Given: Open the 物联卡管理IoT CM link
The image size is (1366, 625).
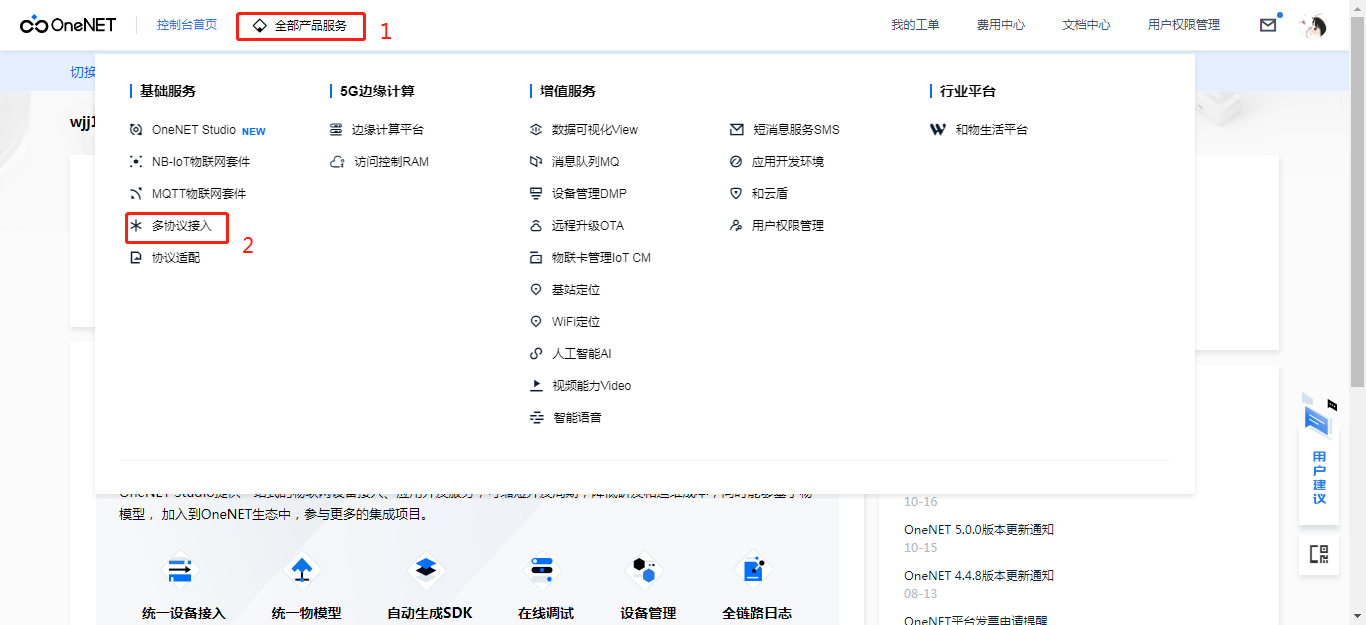Looking at the screenshot, I should click(602, 258).
